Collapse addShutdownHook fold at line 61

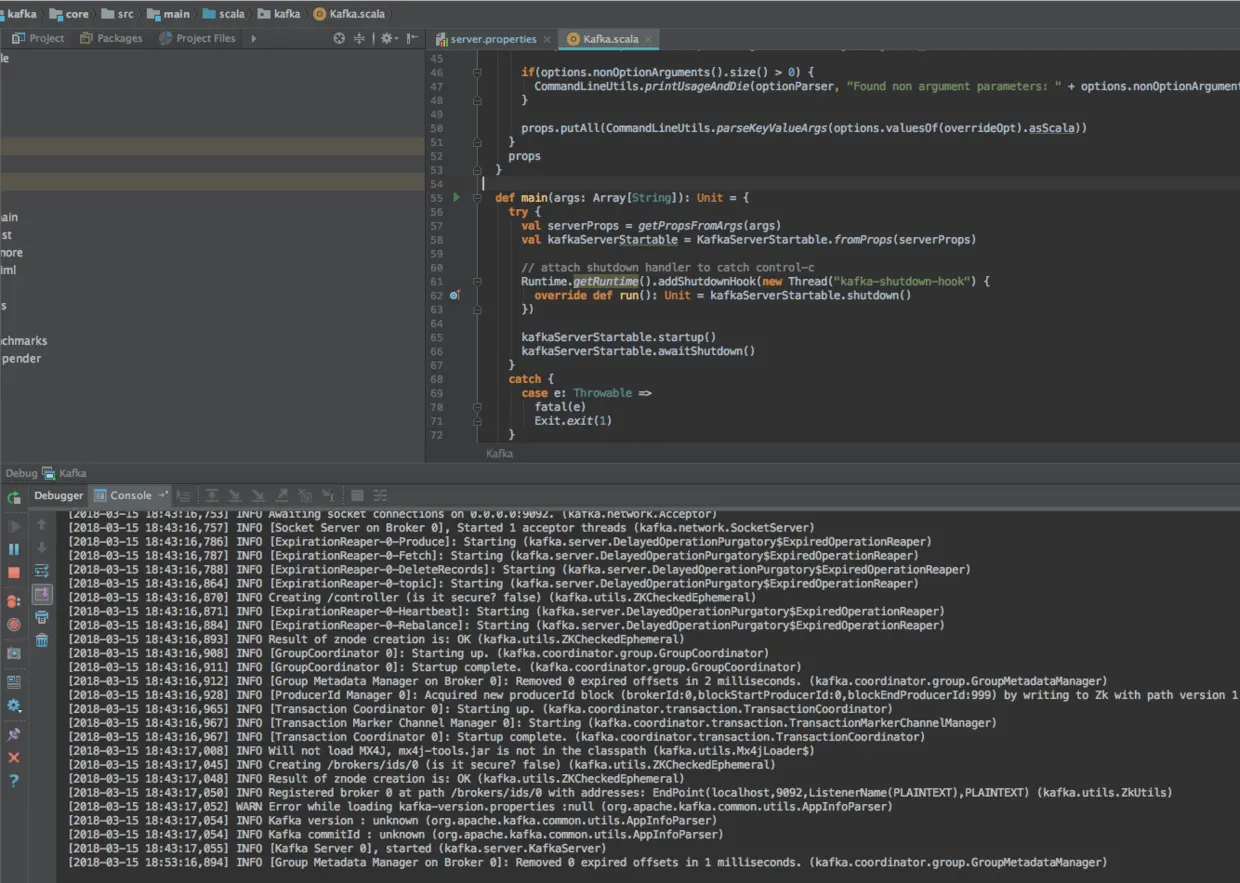coord(478,281)
